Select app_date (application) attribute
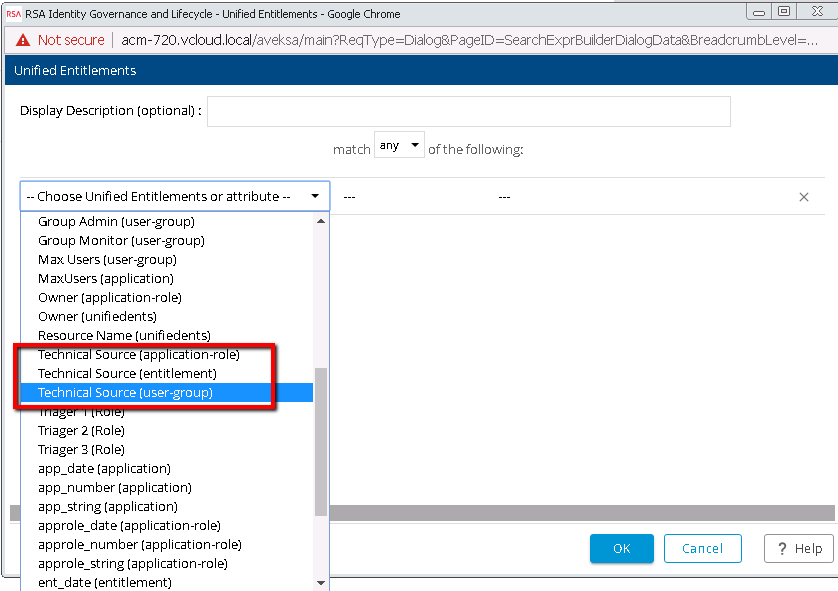The width and height of the screenshot is (838, 591). point(104,469)
